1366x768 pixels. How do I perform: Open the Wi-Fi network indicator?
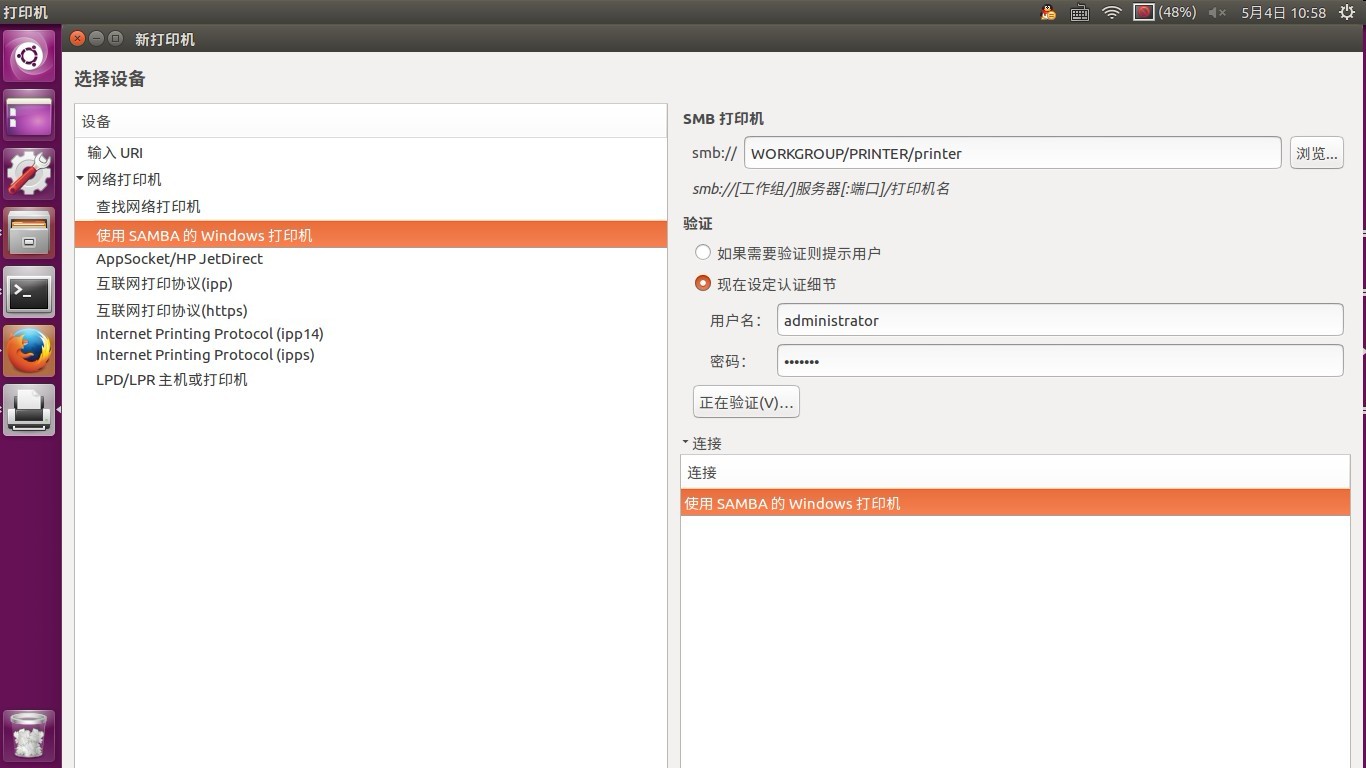point(1111,12)
